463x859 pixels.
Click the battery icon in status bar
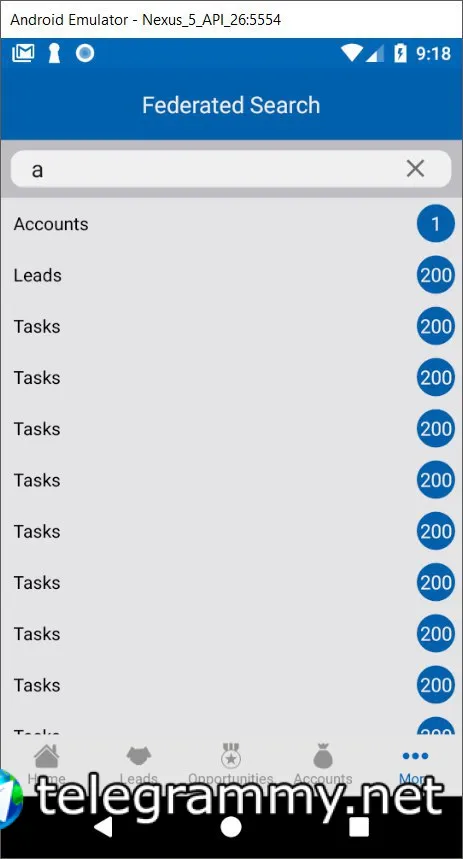pos(401,53)
